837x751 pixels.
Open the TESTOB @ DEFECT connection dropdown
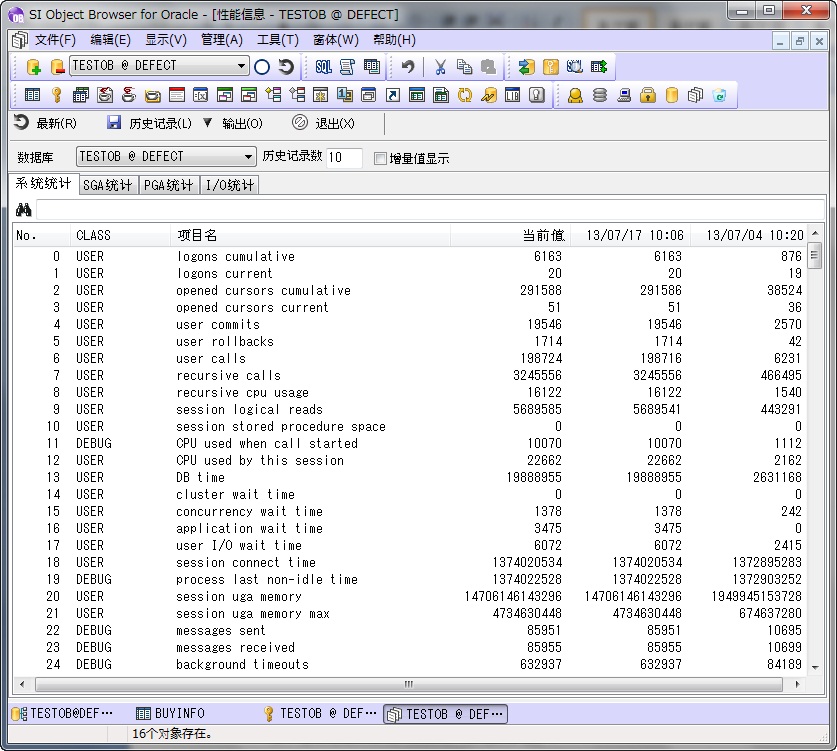tap(241, 67)
